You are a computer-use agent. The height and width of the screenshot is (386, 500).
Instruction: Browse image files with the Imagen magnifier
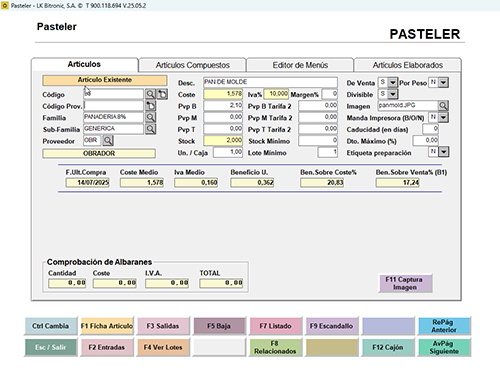point(443,106)
